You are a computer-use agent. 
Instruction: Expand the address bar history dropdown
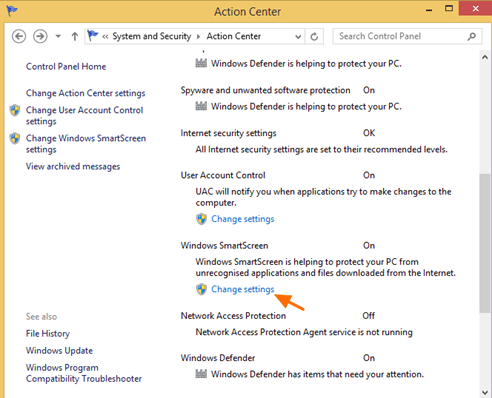click(x=298, y=37)
